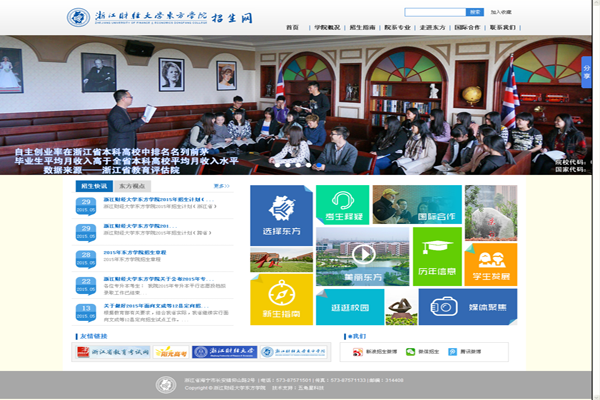
Task: Click the 历年信息 graduation cap tile
Action: pos(437,256)
